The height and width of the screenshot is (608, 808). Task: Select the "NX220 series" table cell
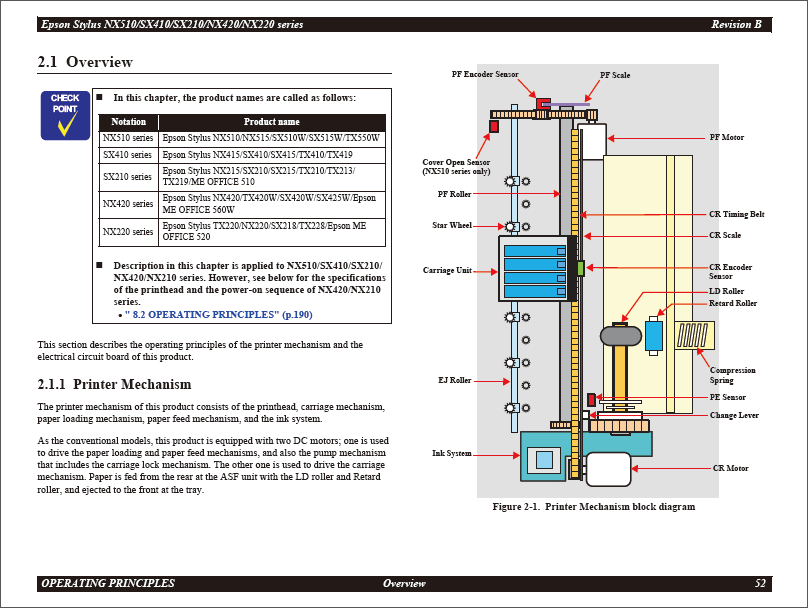tap(129, 232)
